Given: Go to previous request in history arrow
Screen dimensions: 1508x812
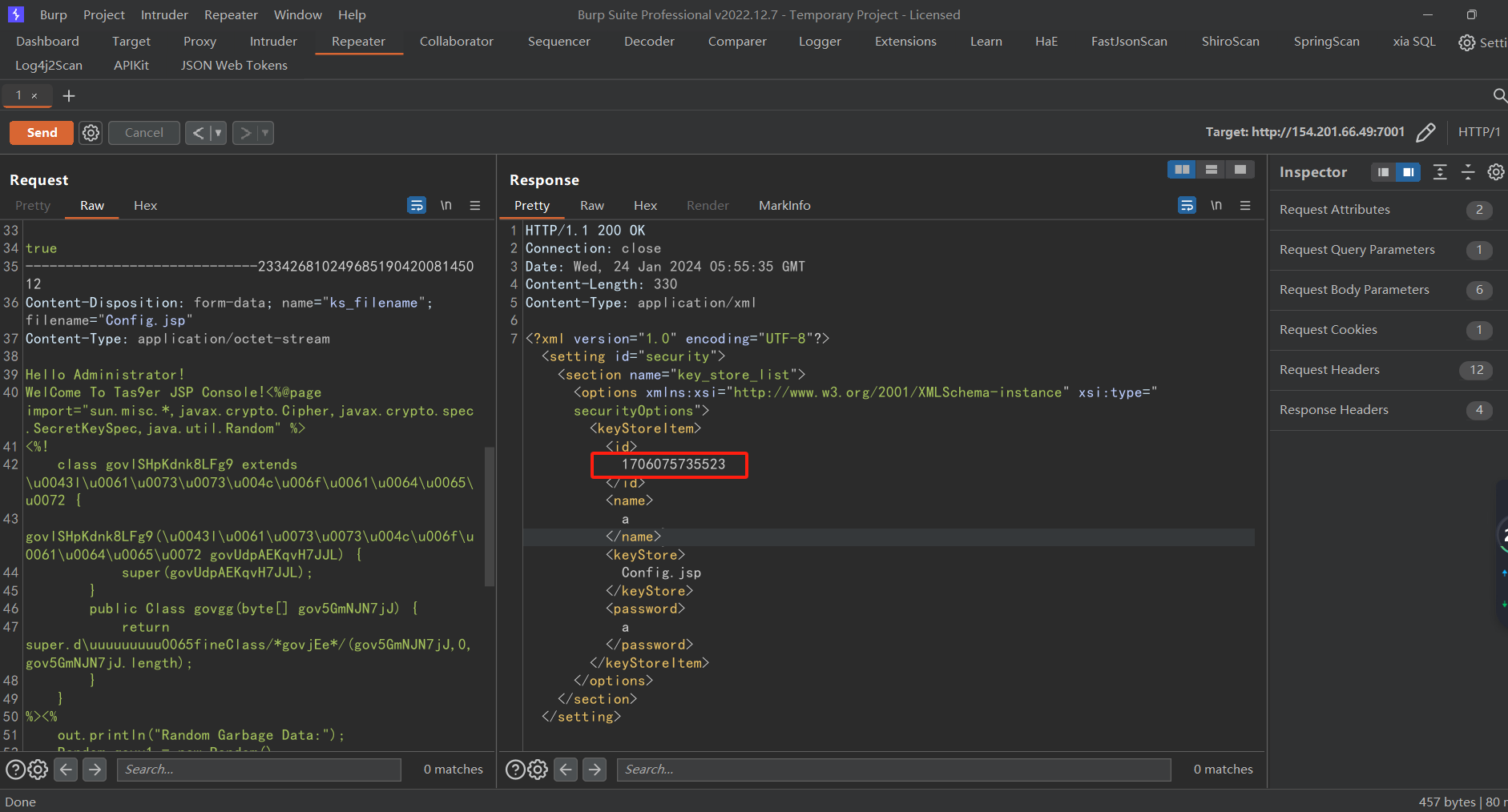Looking at the screenshot, I should tap(198, 133).
